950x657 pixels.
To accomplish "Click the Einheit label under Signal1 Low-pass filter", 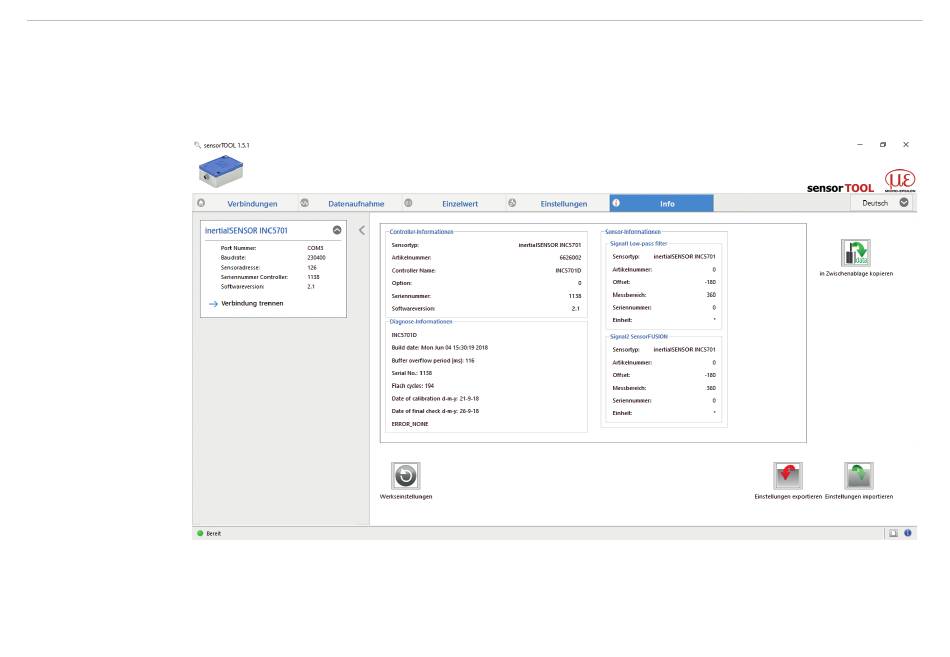I will 622,320.
